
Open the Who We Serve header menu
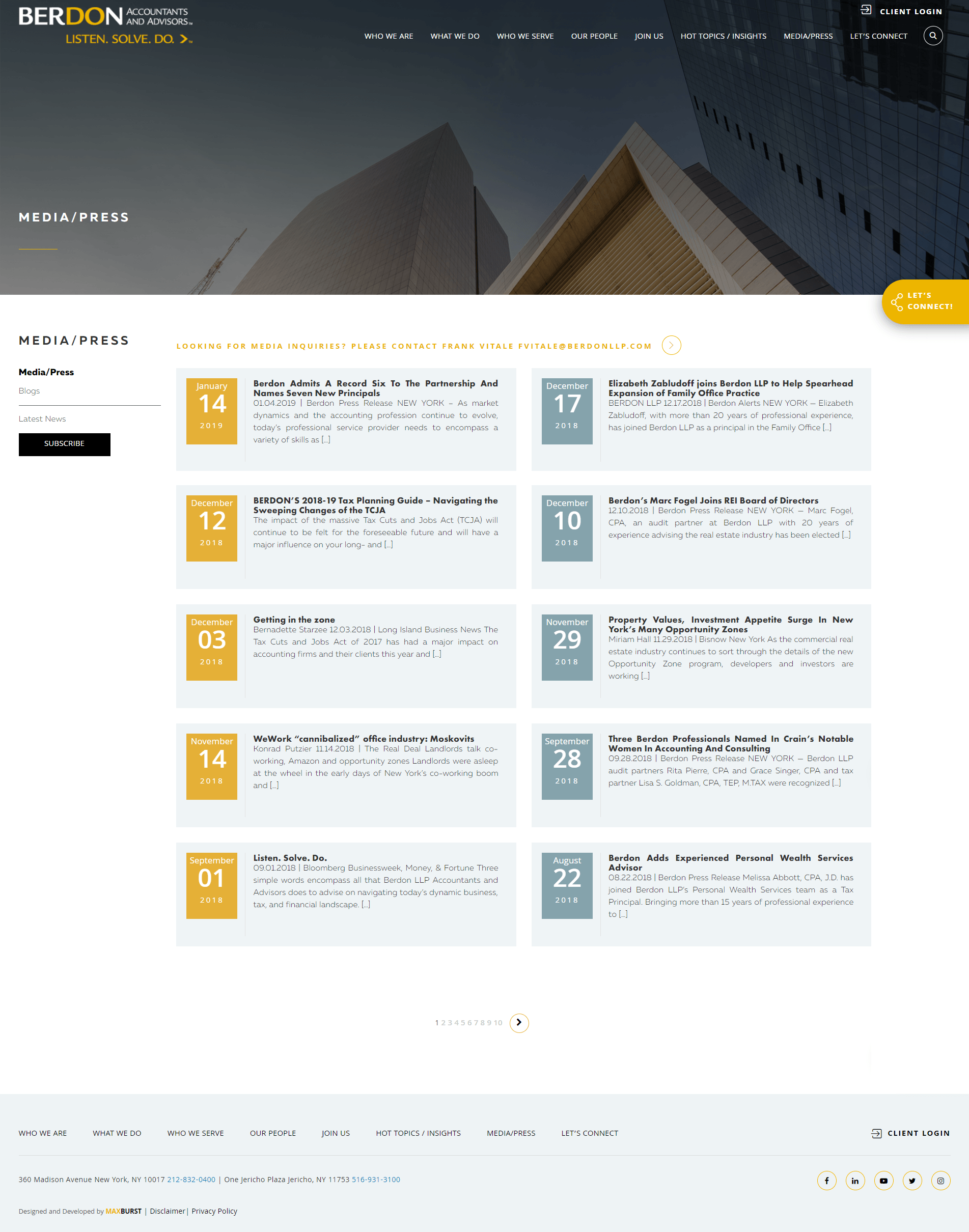tap(525, 36)
